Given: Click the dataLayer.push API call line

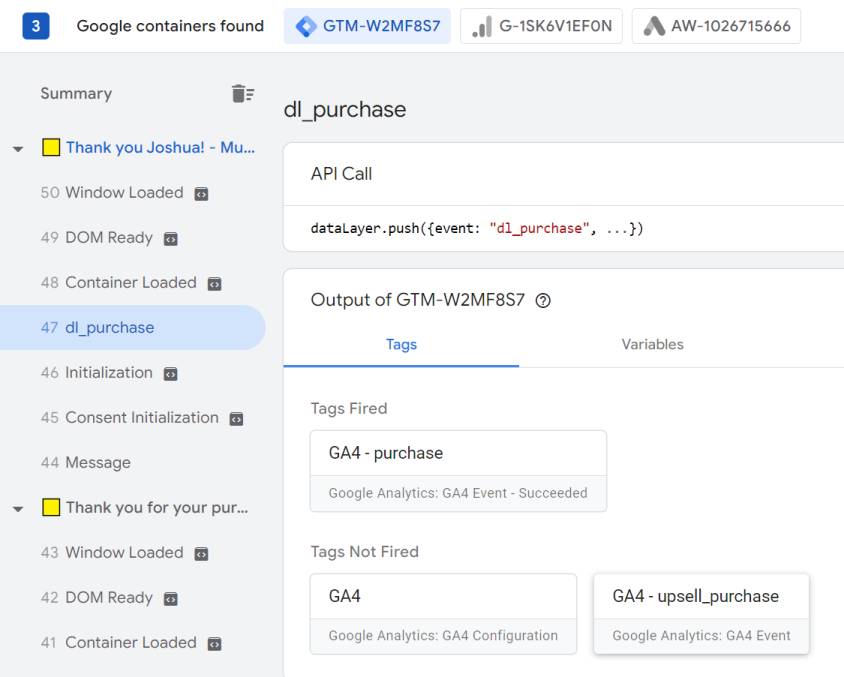Looking at the screenshot, I should [x=477, y=228].
